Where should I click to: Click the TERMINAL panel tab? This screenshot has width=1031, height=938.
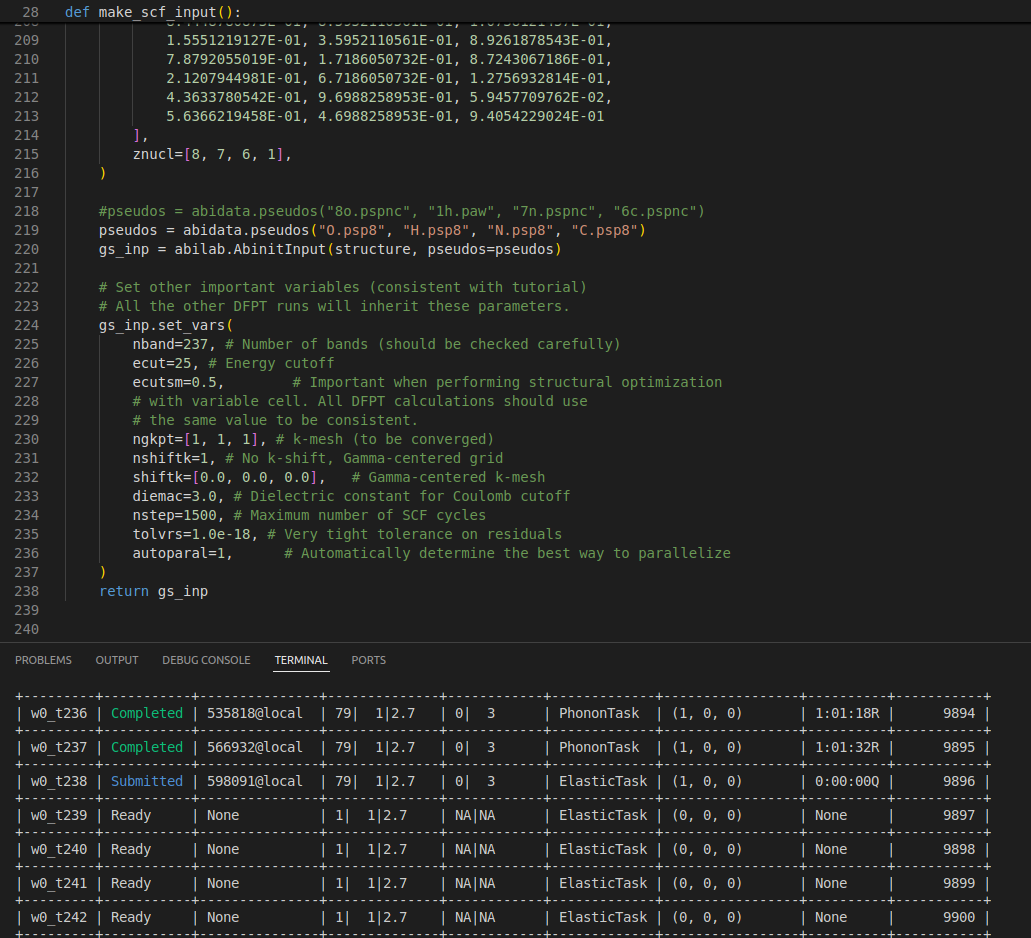[x=301, y=660]
